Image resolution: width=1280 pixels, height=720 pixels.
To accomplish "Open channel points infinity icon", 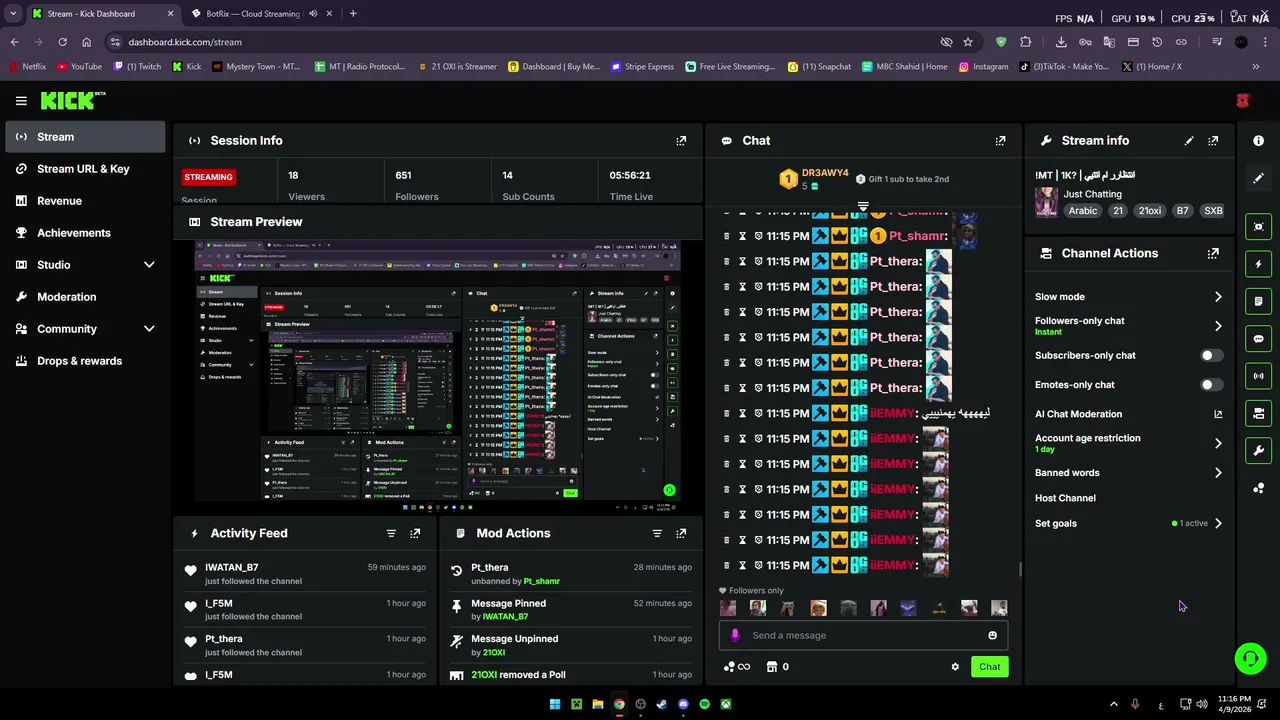I will coord(738,667).
